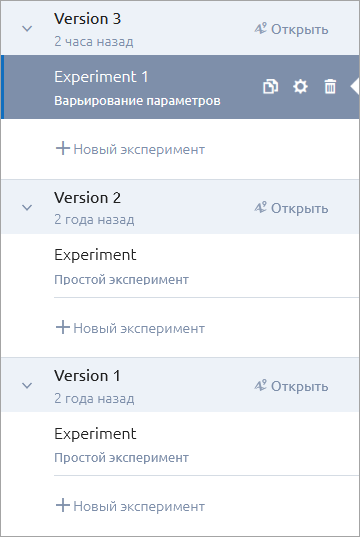Click the AnyLogic icon beside Version 2 Открыть
Image resolution: width=360 pixels, height=537 pixels.
tap(260, 208)
